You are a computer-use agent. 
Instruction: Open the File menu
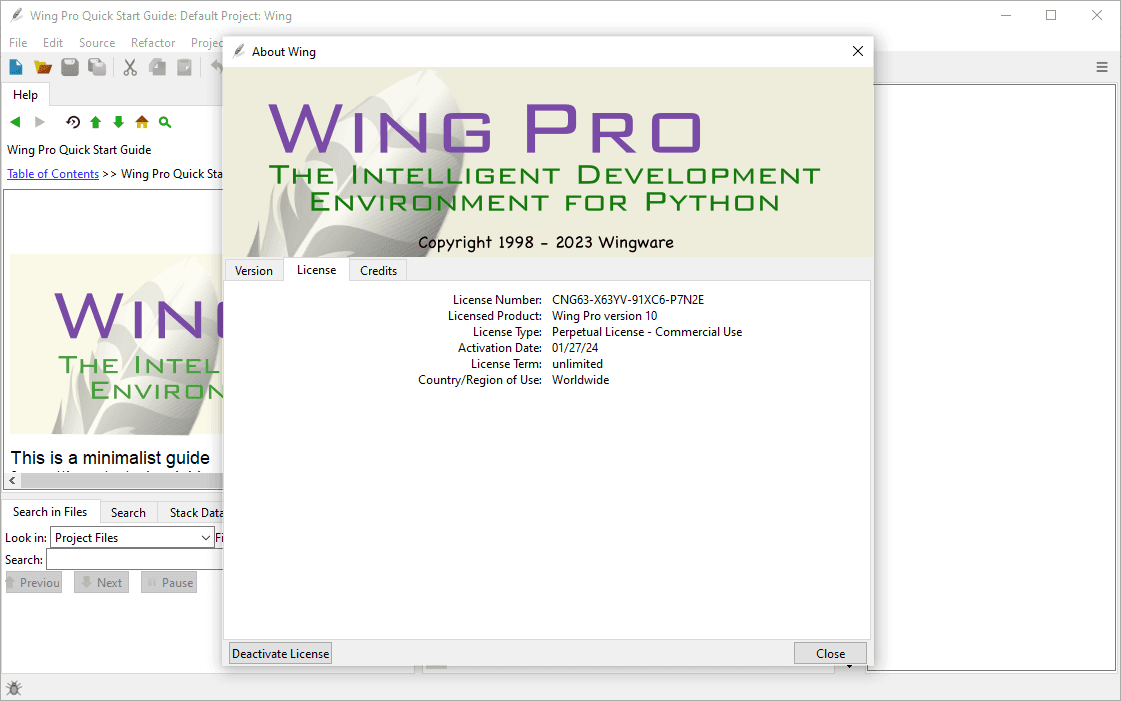[x=18, y=43]
